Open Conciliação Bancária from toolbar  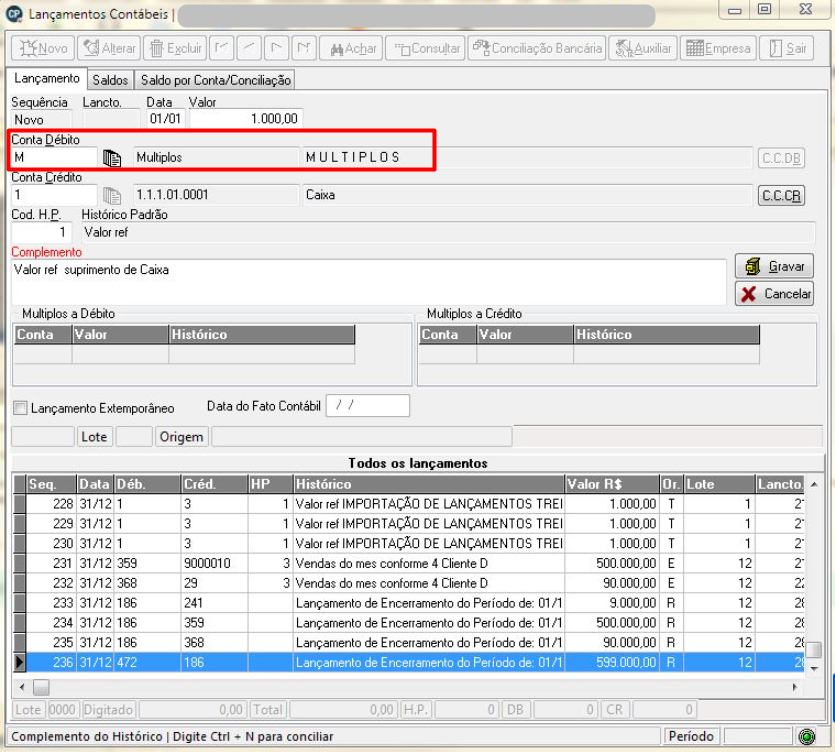pos(537,48)
